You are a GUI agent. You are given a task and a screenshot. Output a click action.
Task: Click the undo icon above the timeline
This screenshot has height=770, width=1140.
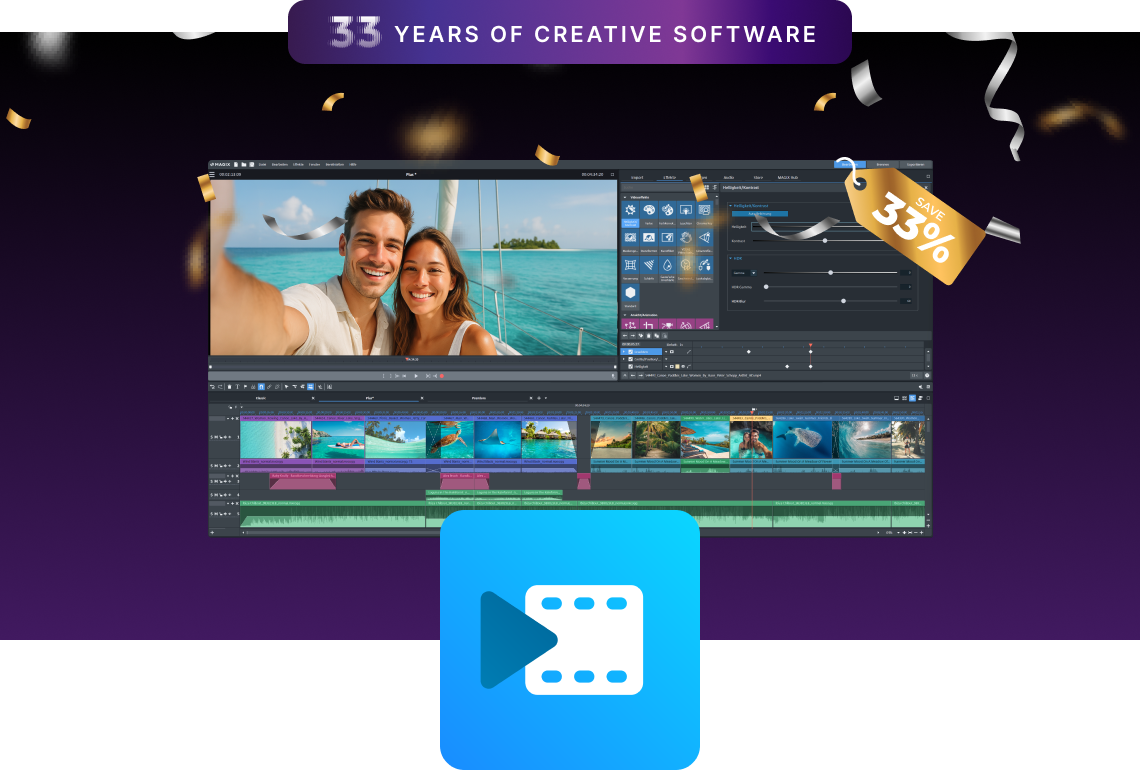(214, 386)
